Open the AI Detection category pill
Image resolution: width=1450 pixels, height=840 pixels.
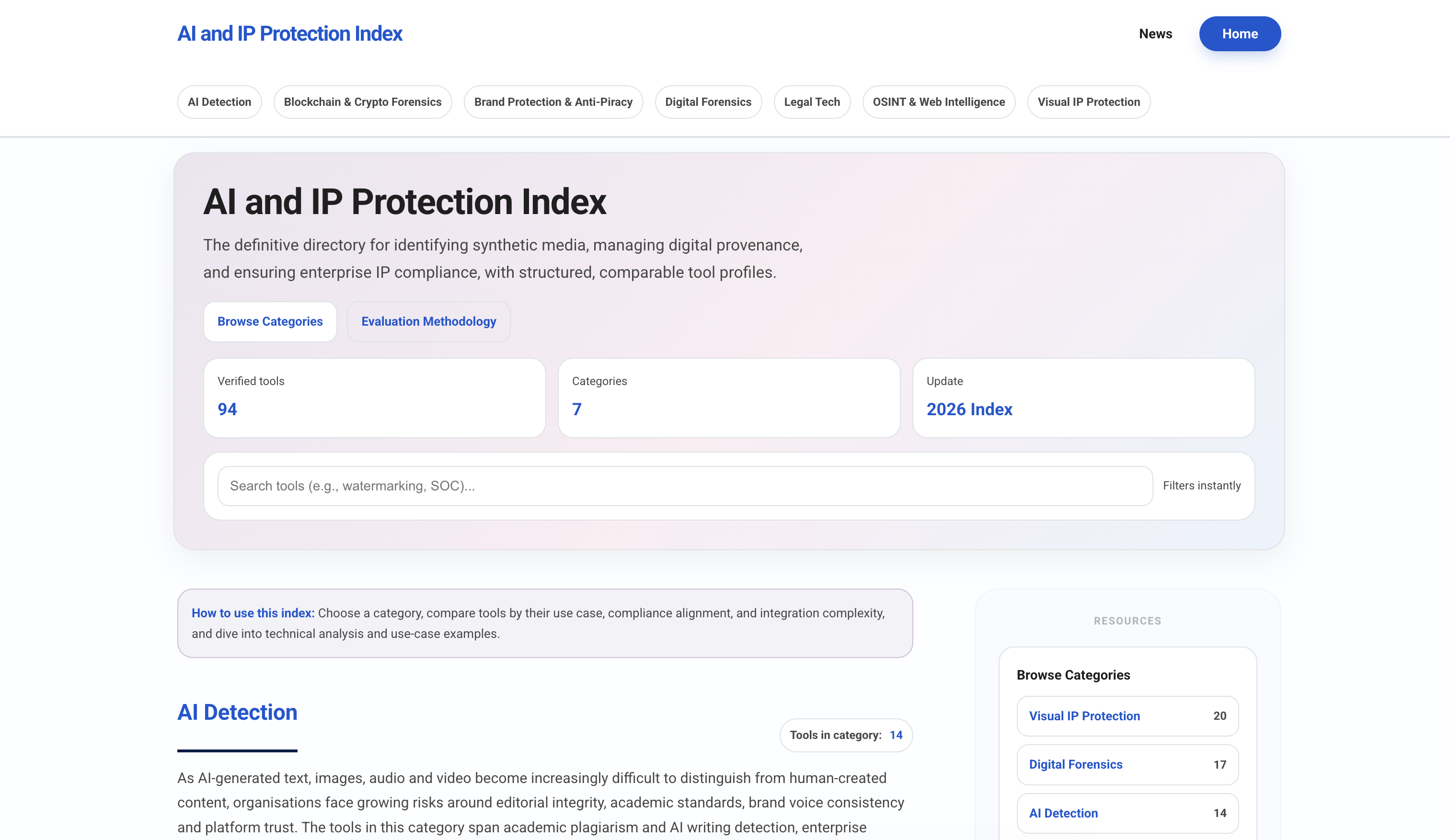(x=219, y=102)
